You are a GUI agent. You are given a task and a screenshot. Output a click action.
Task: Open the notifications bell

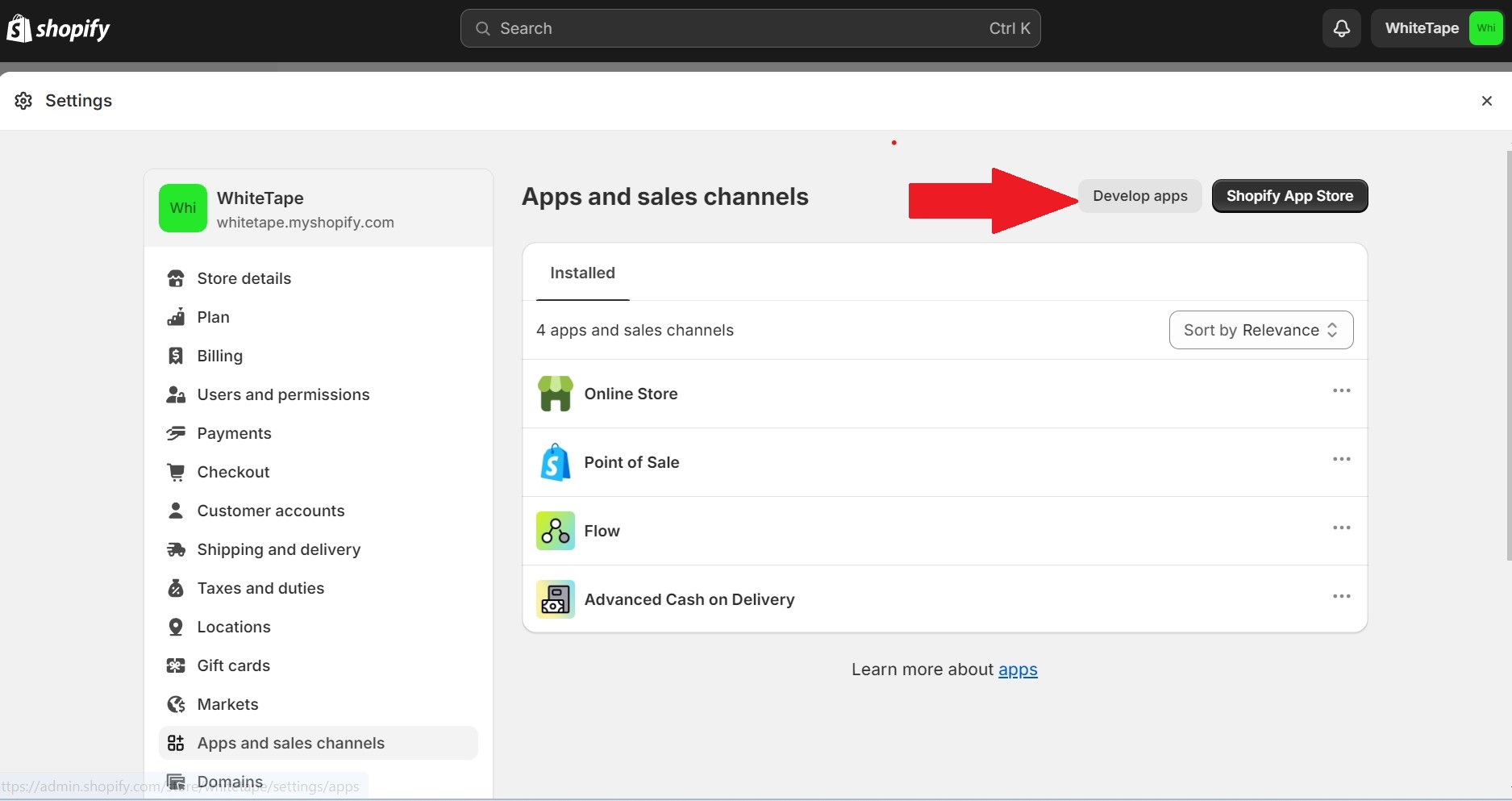(x=1342, y=28)
